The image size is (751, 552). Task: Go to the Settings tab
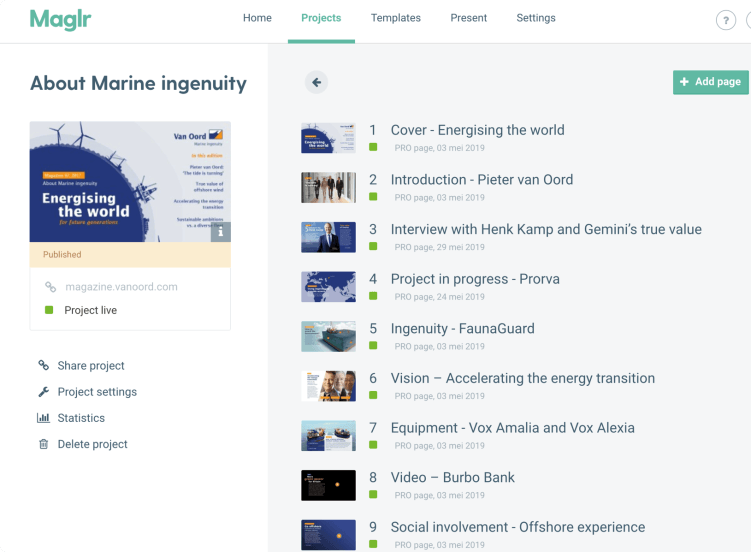(536, 18)
